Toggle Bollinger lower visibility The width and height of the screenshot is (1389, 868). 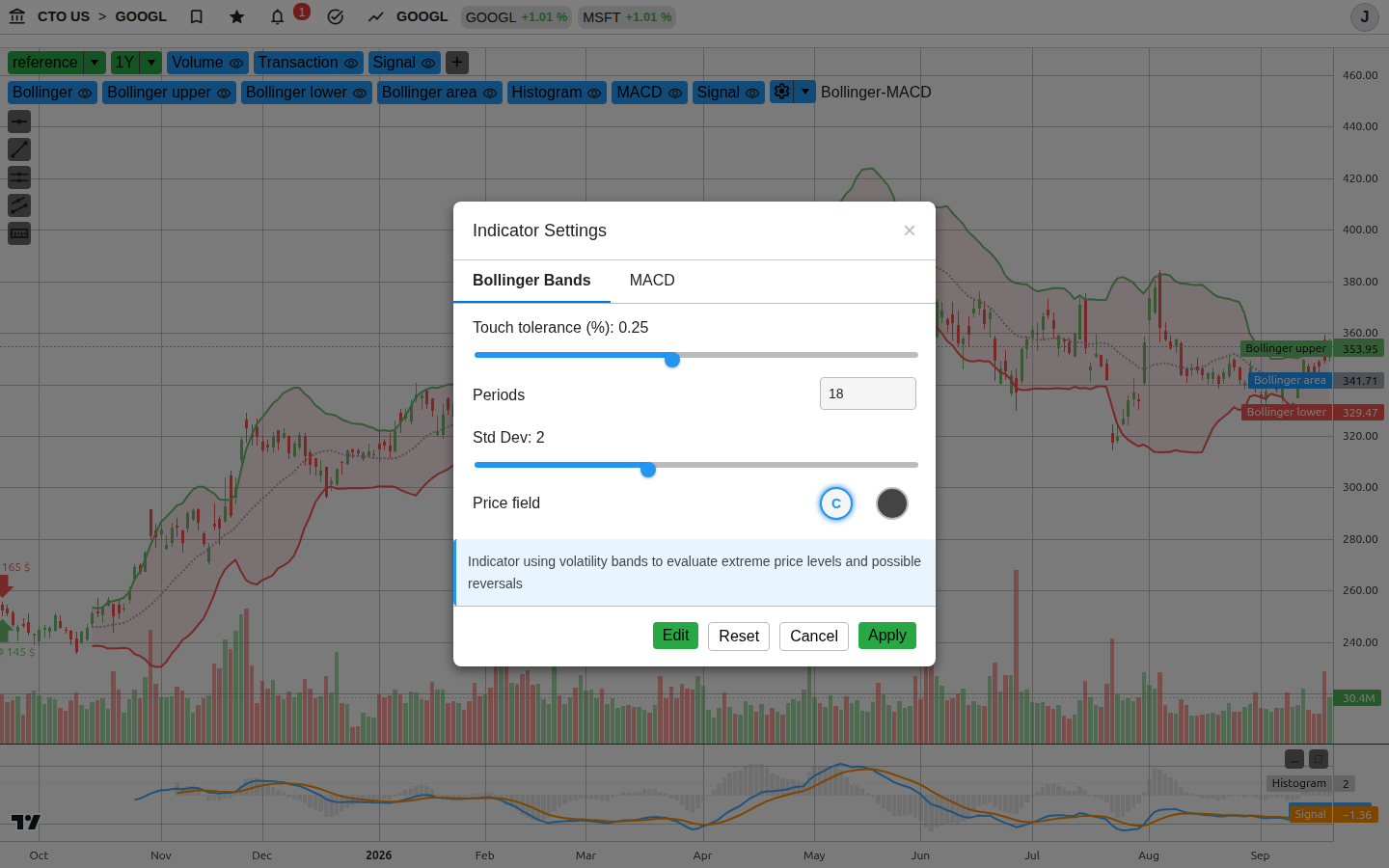tap(360, 93)
